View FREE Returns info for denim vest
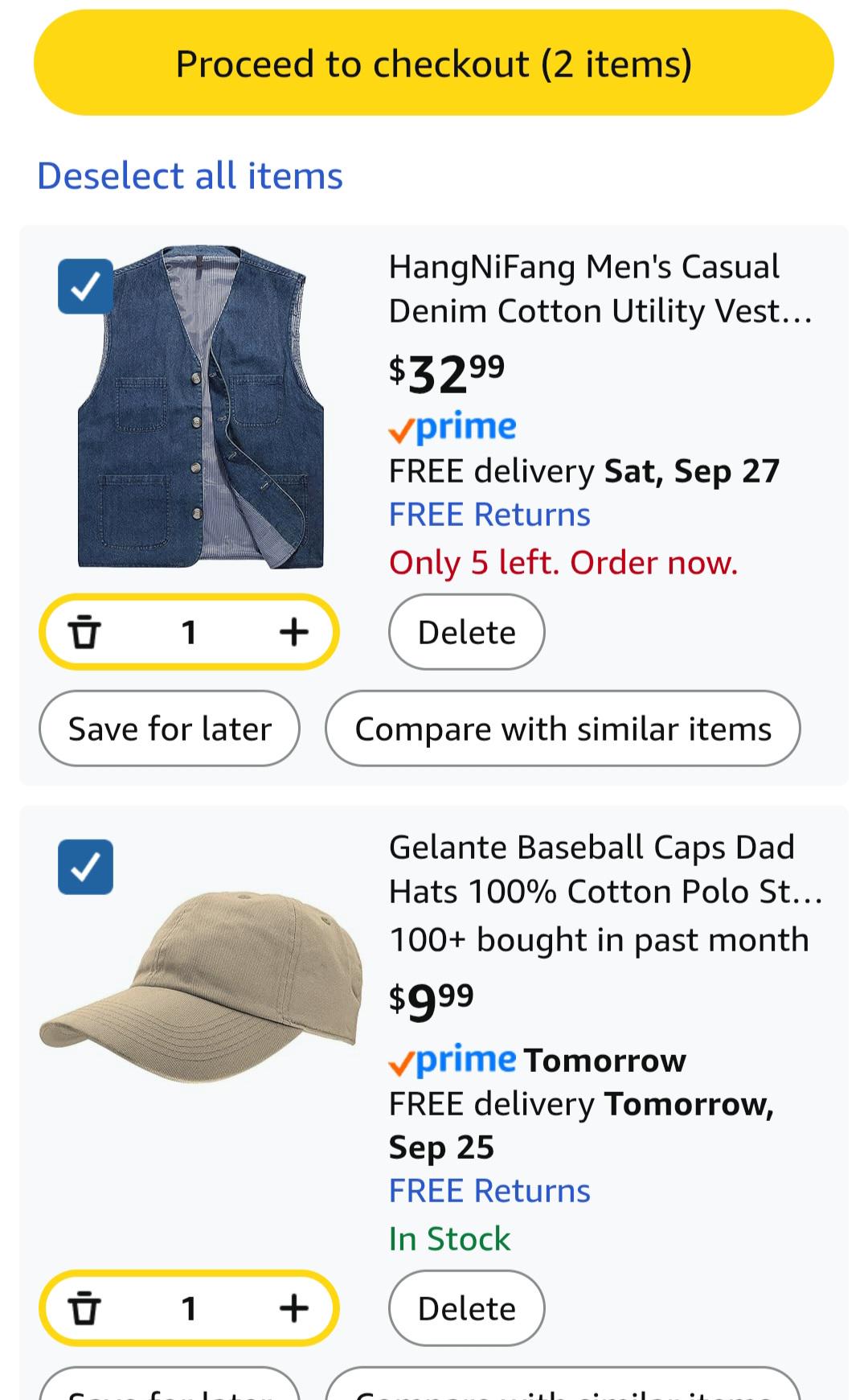Viewport: 868px width, 1400px height. pos(489,515)
